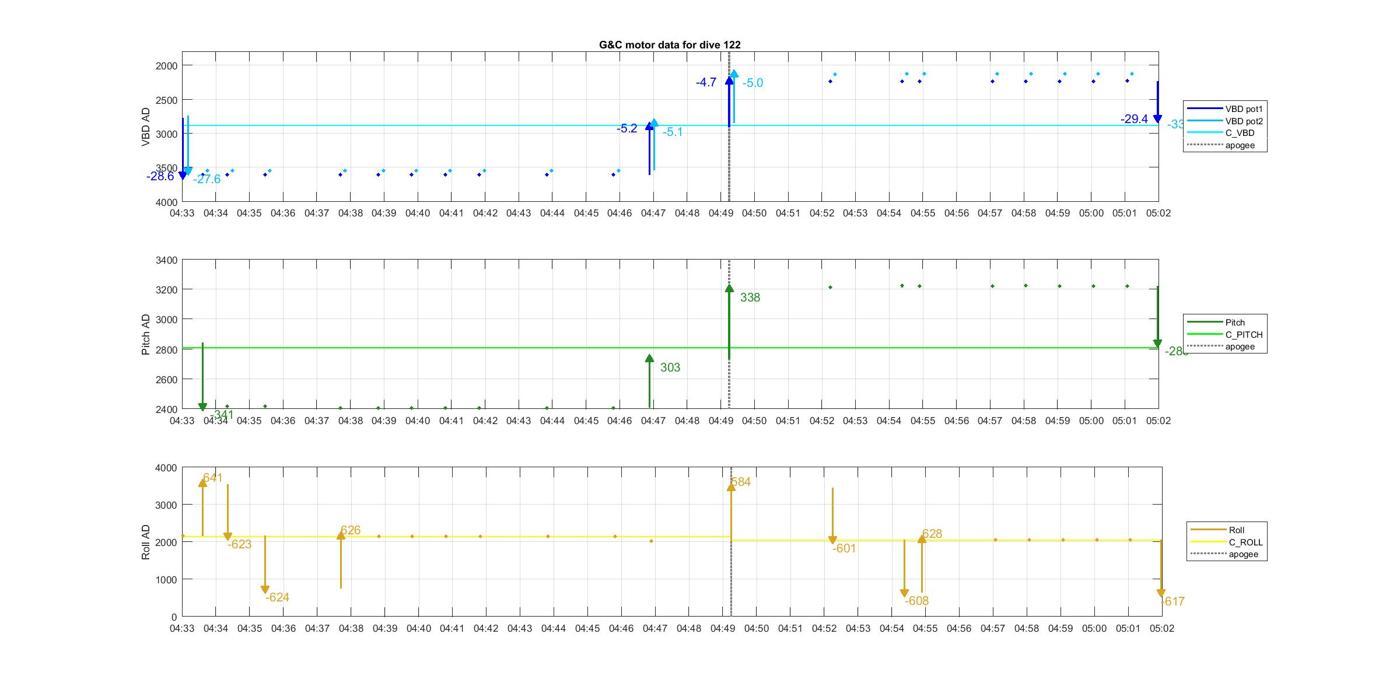This screenshot has width=1400, height=693.
Task: Click the "3500" tick on the VBD axis
Action: point(166,168)
